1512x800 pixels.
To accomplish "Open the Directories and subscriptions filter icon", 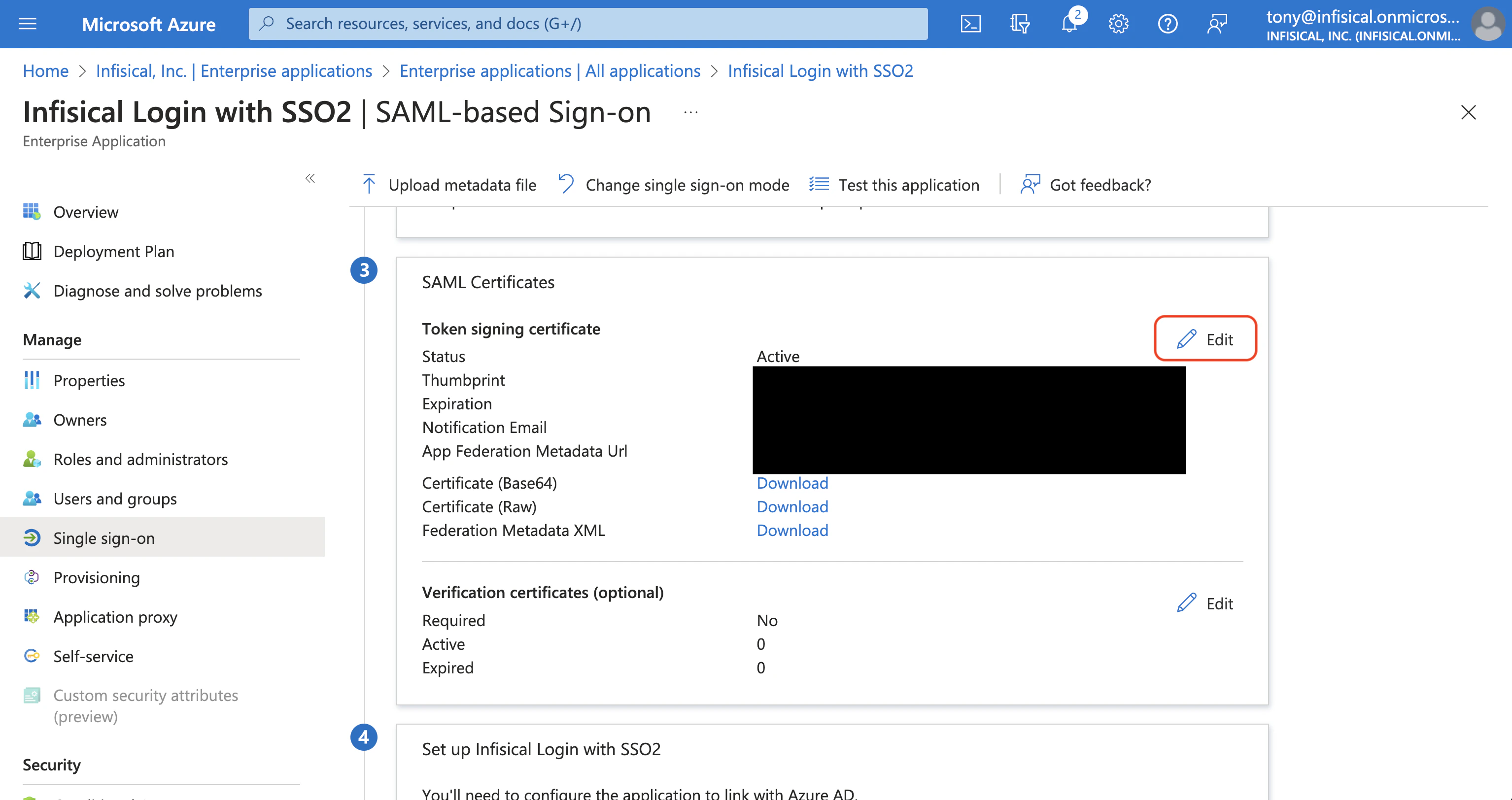I will point(1020,24).
